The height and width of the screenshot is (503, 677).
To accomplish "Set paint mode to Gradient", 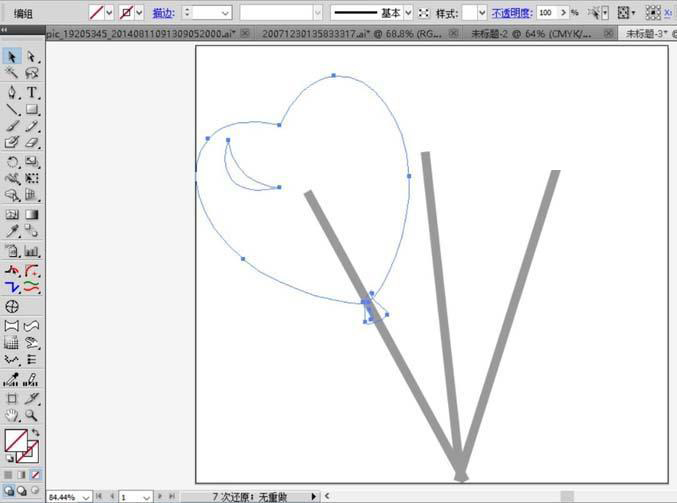I will (22, 475).
